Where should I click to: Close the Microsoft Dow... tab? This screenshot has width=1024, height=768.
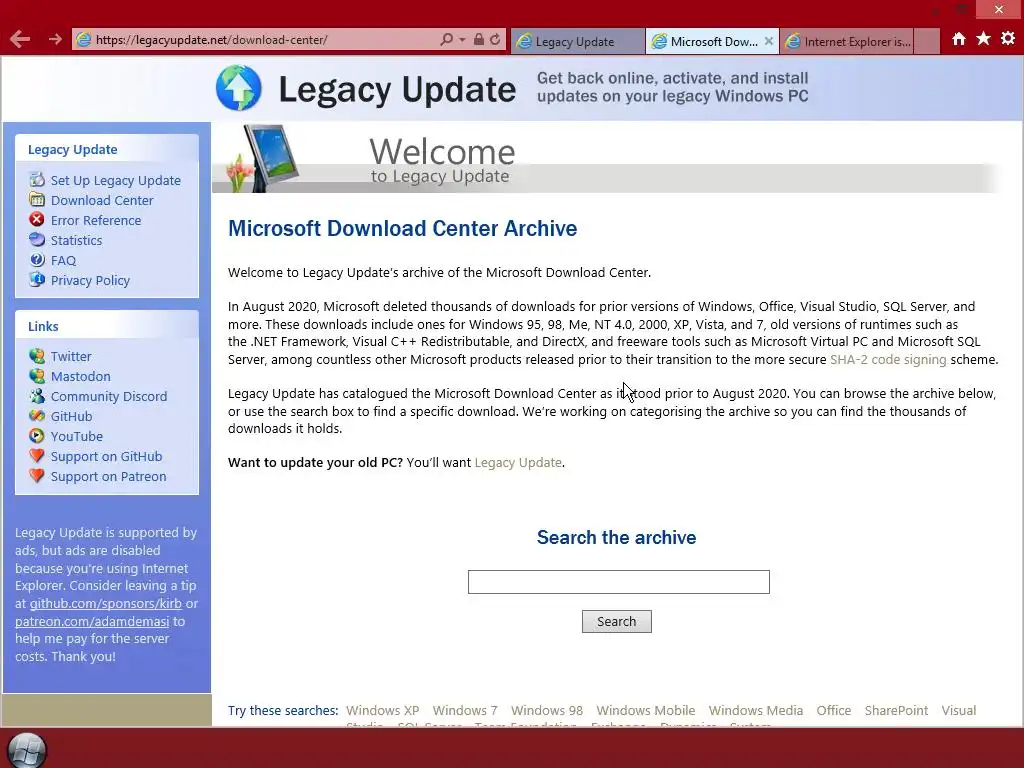769,41
